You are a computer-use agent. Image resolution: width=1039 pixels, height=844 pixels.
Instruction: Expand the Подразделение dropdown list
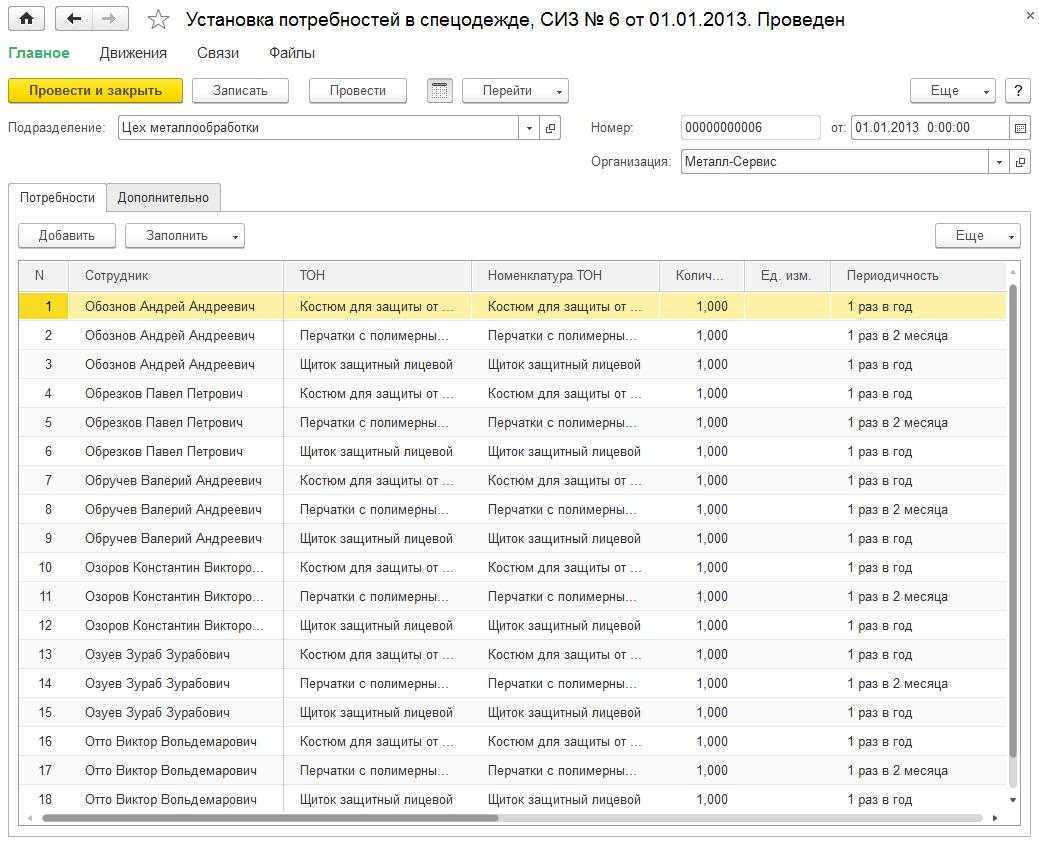click(x=529, y=128)
